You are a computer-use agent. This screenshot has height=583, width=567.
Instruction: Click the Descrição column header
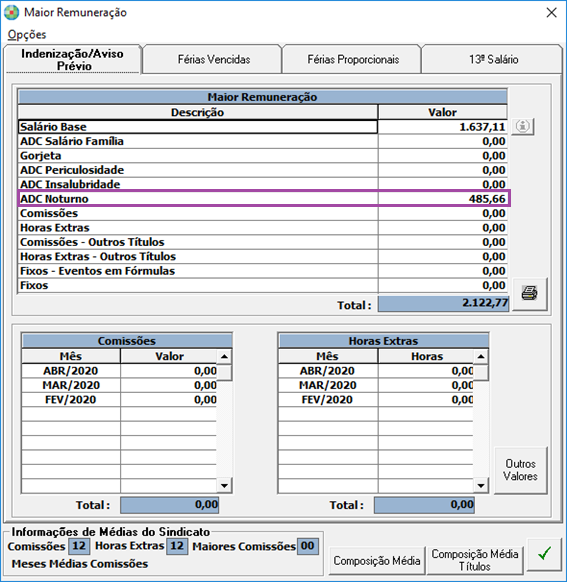[x=198, y=112]
